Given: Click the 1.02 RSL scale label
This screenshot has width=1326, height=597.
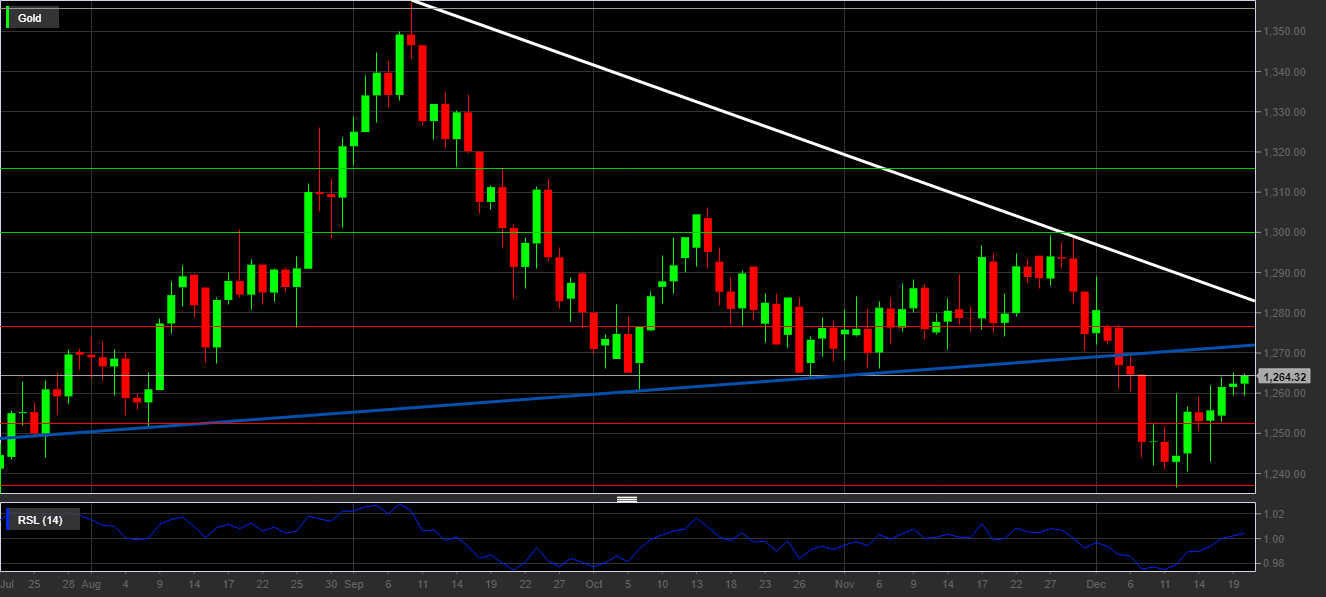Looking at the screenshot, I should pos(1274,514).
